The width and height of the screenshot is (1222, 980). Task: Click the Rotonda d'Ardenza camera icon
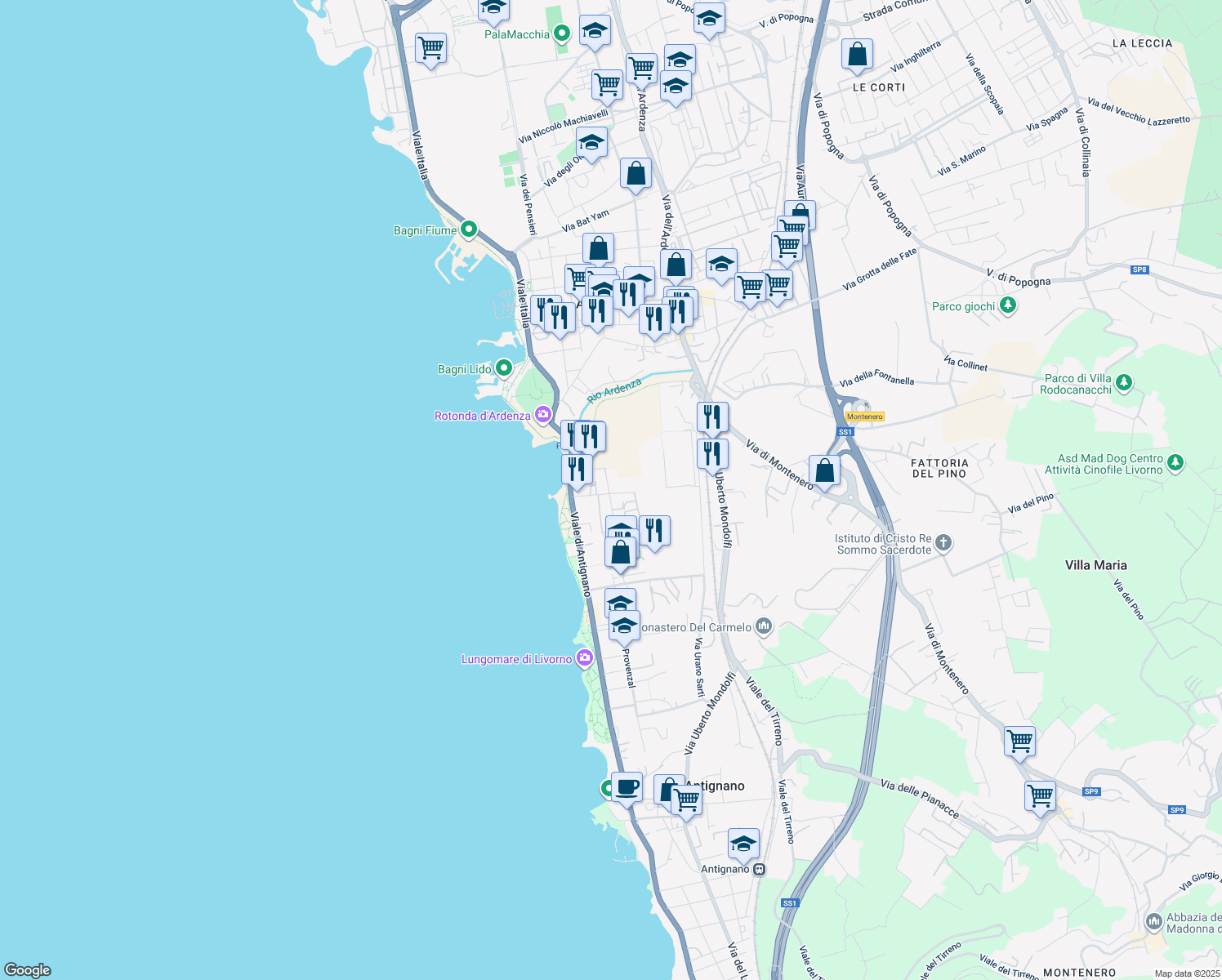pyautogui.click(x=542, y=415)
